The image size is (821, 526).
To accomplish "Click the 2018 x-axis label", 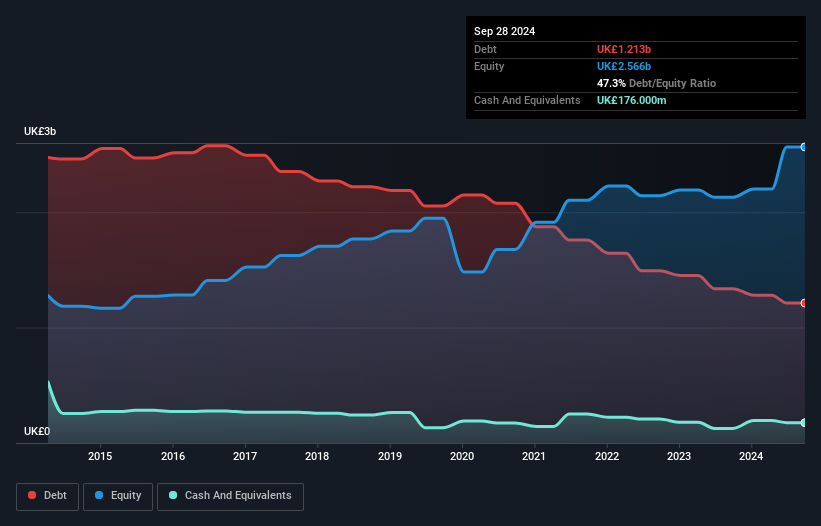I will coord(317,456).
